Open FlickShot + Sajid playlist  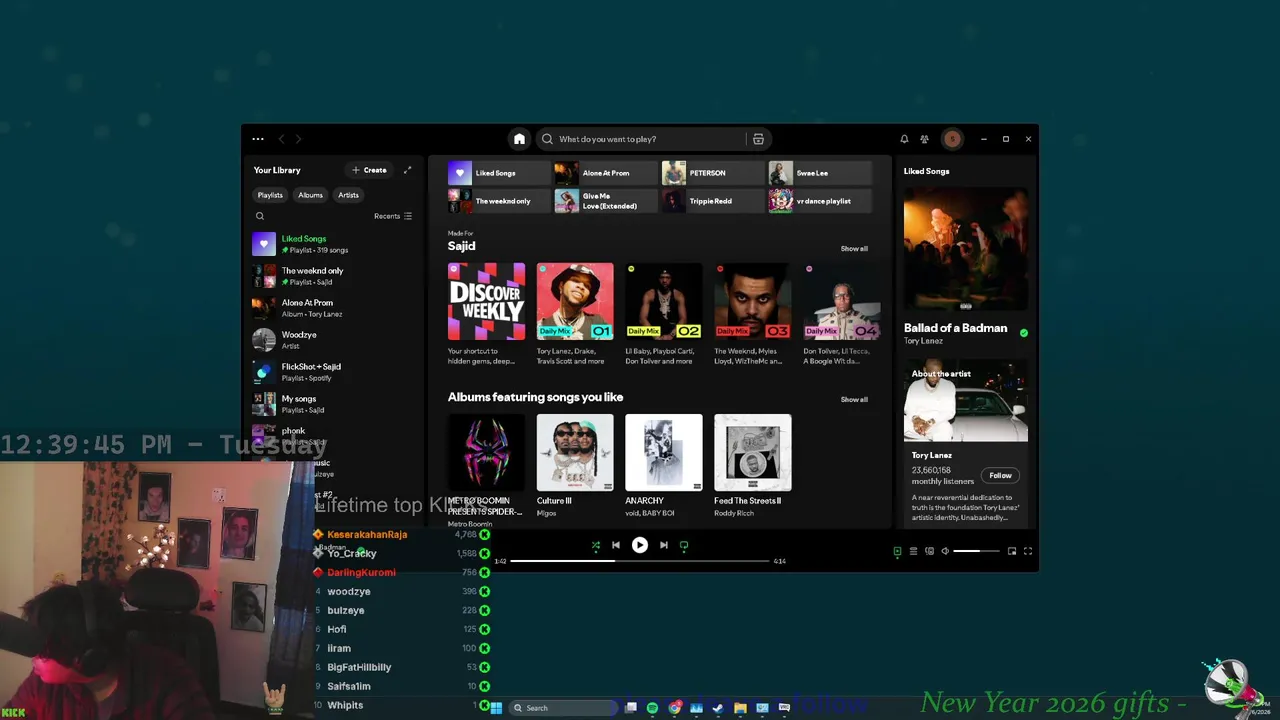pyautogui.click(x=334, y=372)
